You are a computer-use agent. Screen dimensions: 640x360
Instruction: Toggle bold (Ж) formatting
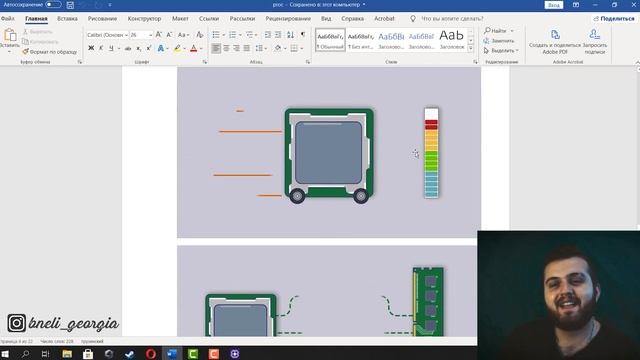click(91, 49)
